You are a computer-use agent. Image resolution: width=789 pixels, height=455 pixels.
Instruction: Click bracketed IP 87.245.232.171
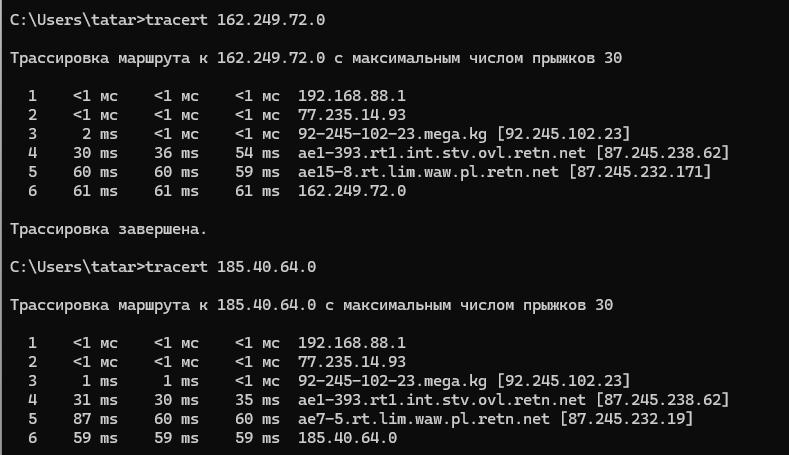pos(640,172)
